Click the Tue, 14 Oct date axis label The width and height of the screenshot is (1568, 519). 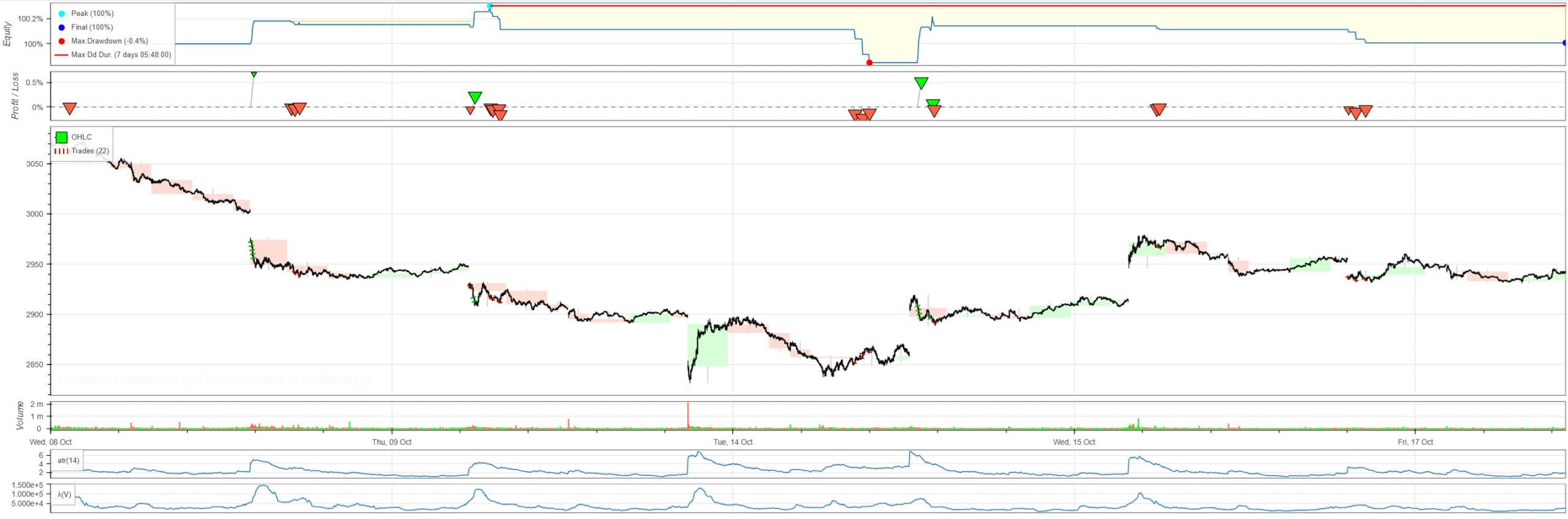(733, 442)
